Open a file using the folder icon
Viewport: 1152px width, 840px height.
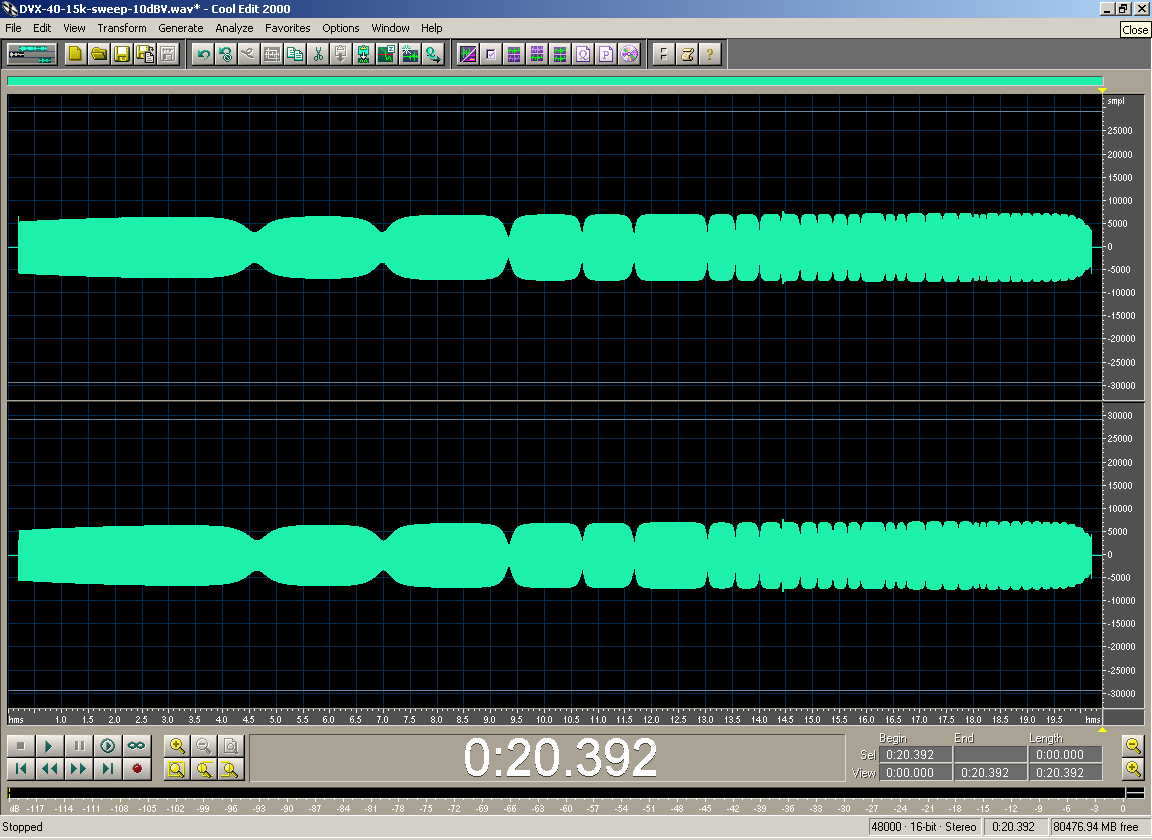pos(98,54)
